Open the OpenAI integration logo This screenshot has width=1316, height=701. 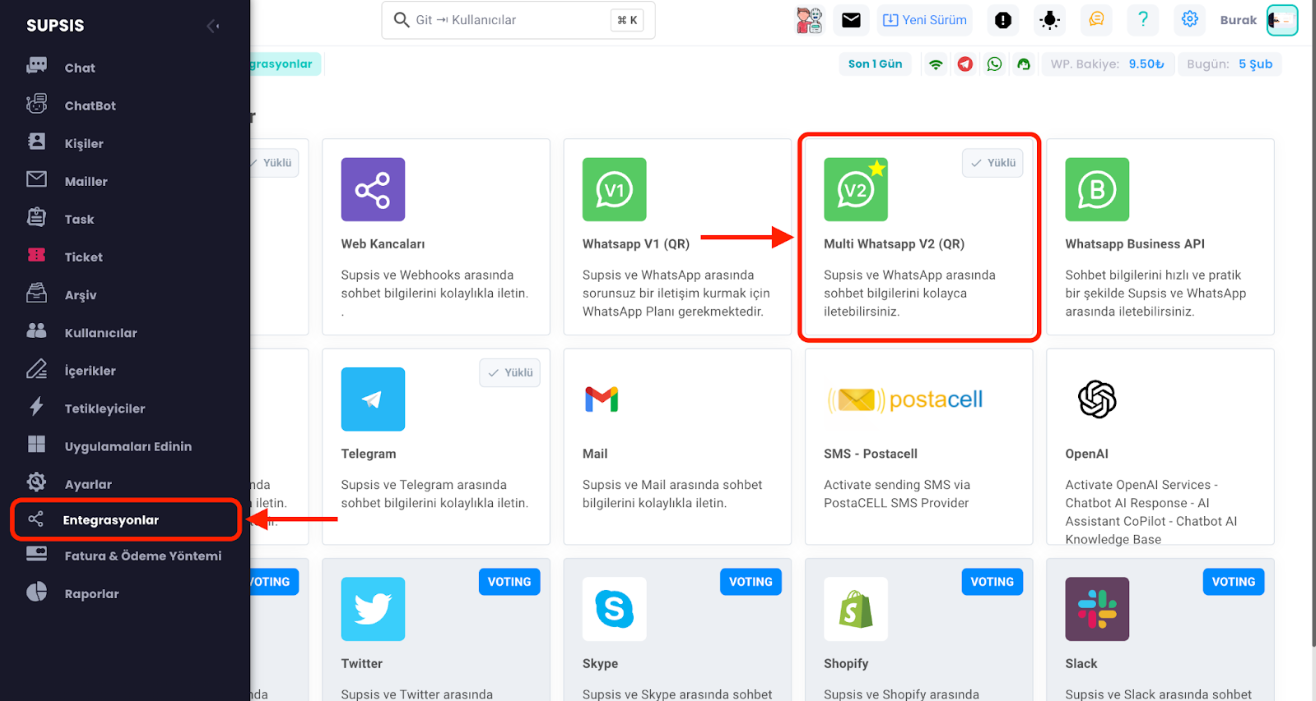pos(1097,400)
